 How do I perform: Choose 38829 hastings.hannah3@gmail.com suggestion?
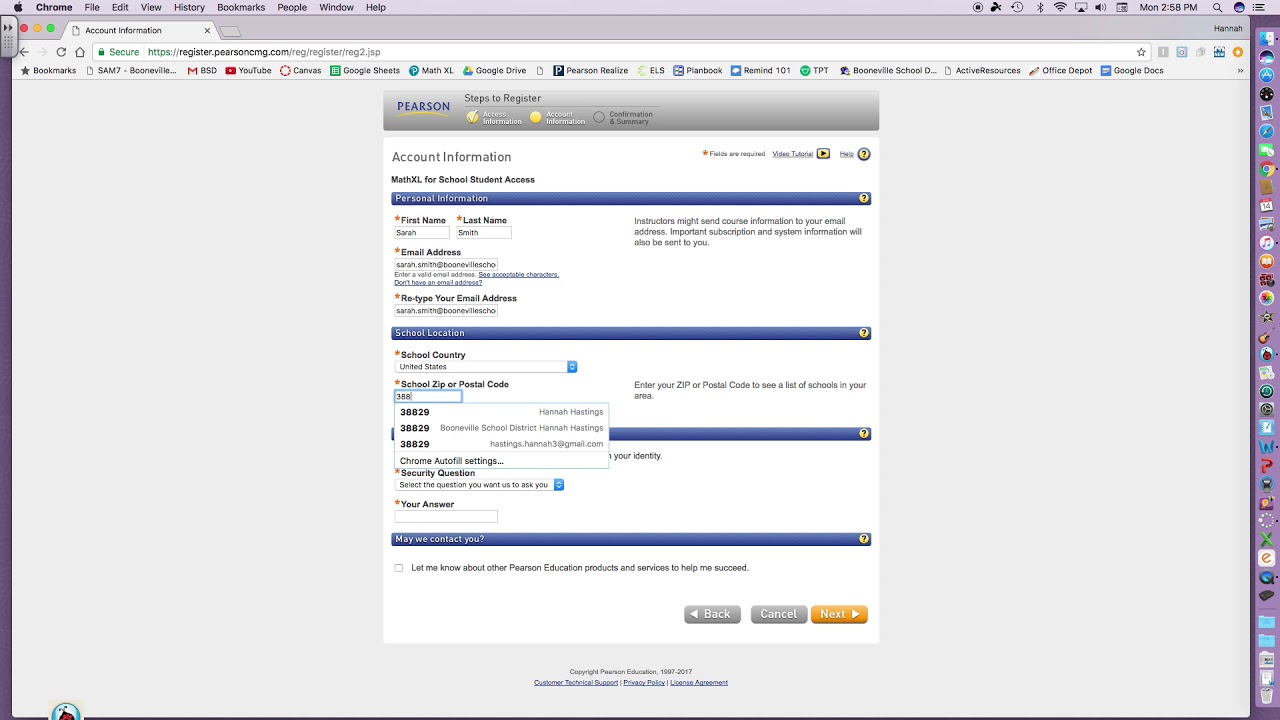pyautogui.click(x=501, y=444)
